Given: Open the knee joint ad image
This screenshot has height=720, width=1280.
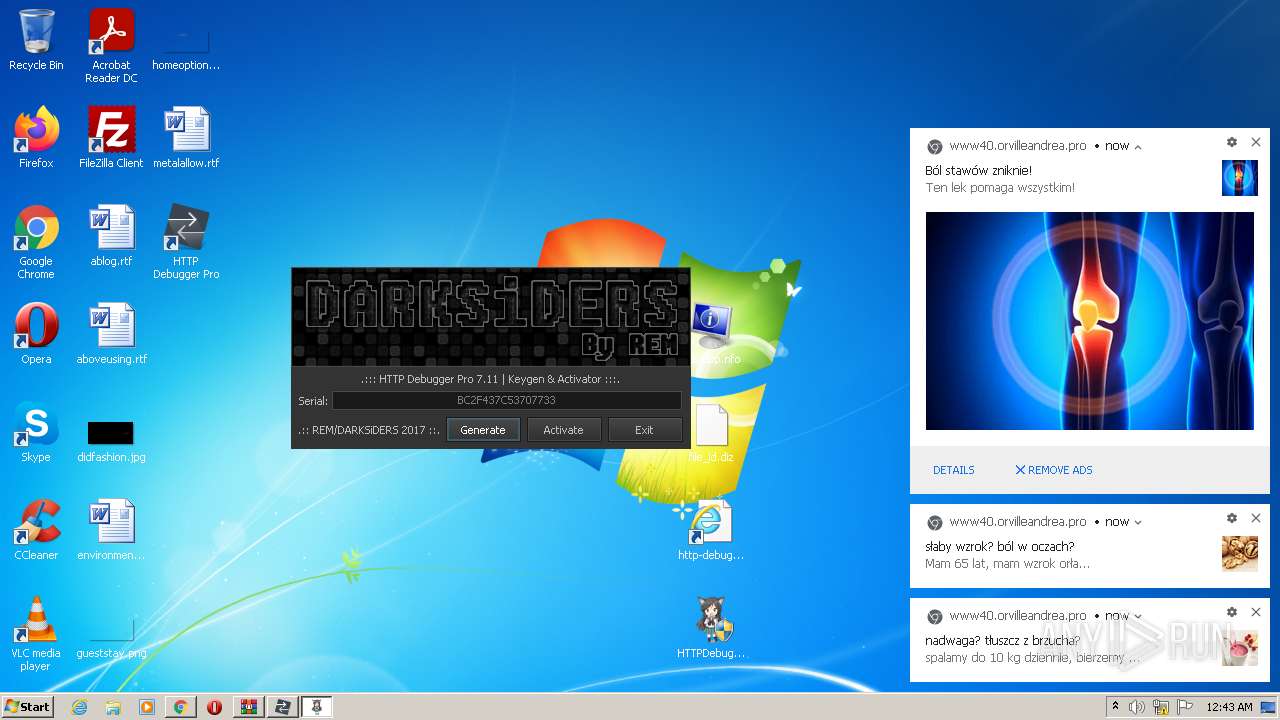Looking at the screenshot, I should click(1089, 321).
